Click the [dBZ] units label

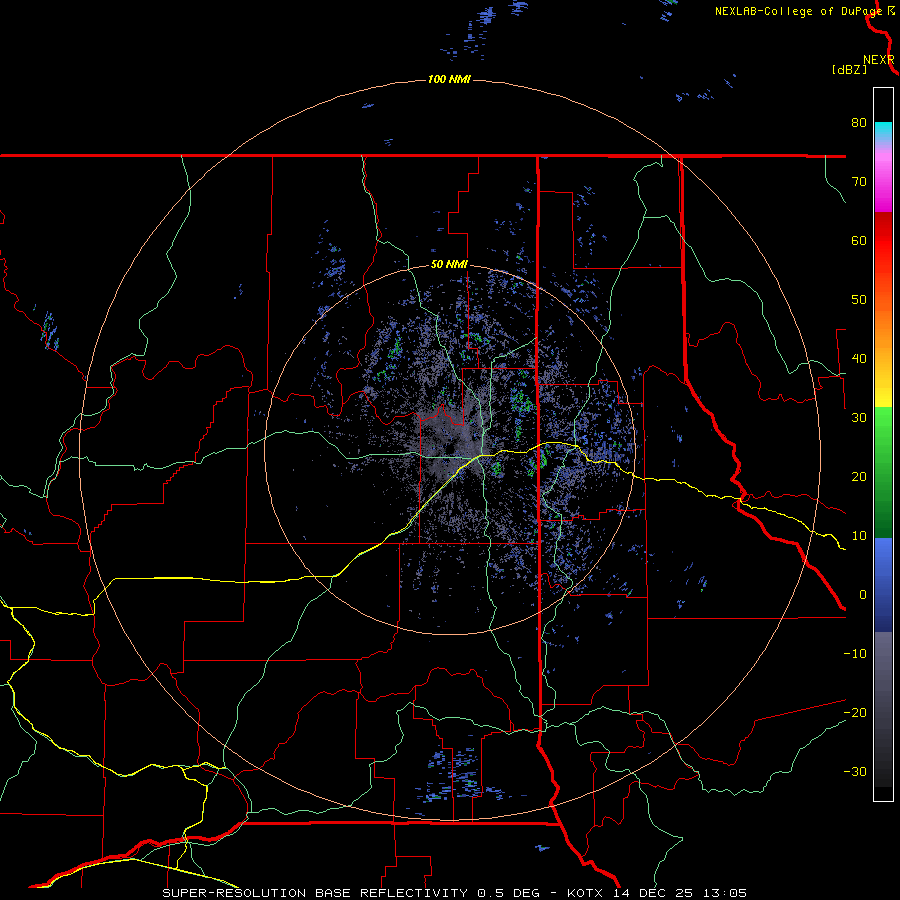[x=849, y=70]
